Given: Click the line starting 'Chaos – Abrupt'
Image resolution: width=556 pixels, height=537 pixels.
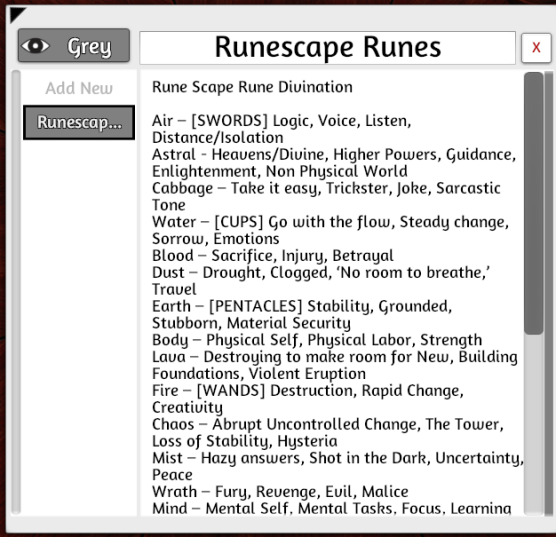Looking at the screenshot, I should point(328,424).
